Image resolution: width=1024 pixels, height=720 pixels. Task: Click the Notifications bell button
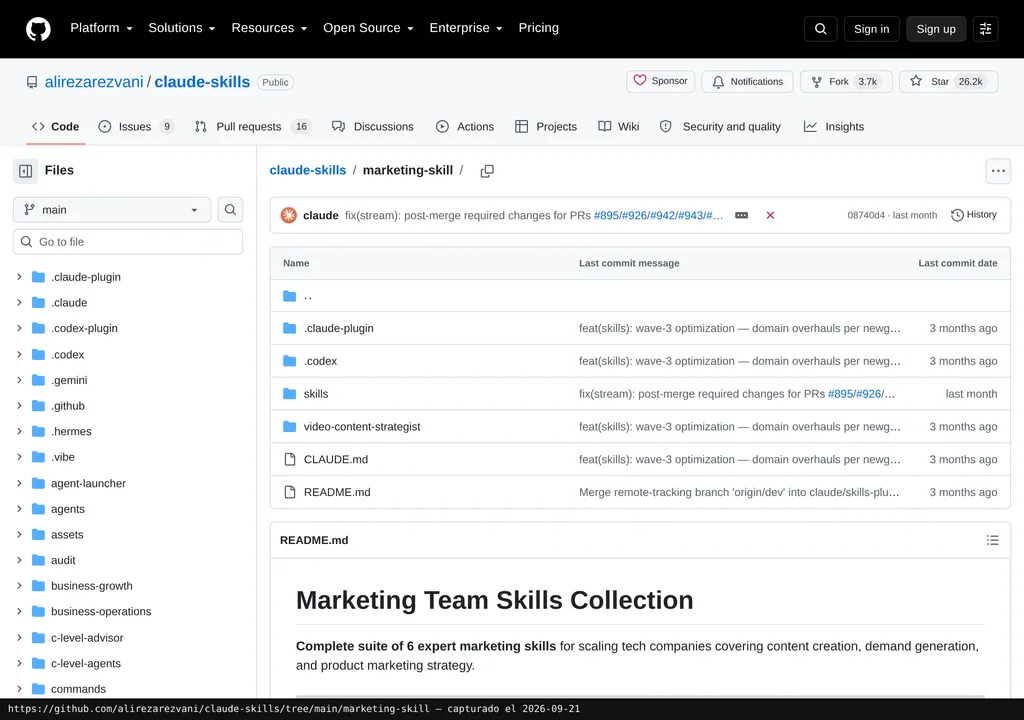[x=747, y=82]
